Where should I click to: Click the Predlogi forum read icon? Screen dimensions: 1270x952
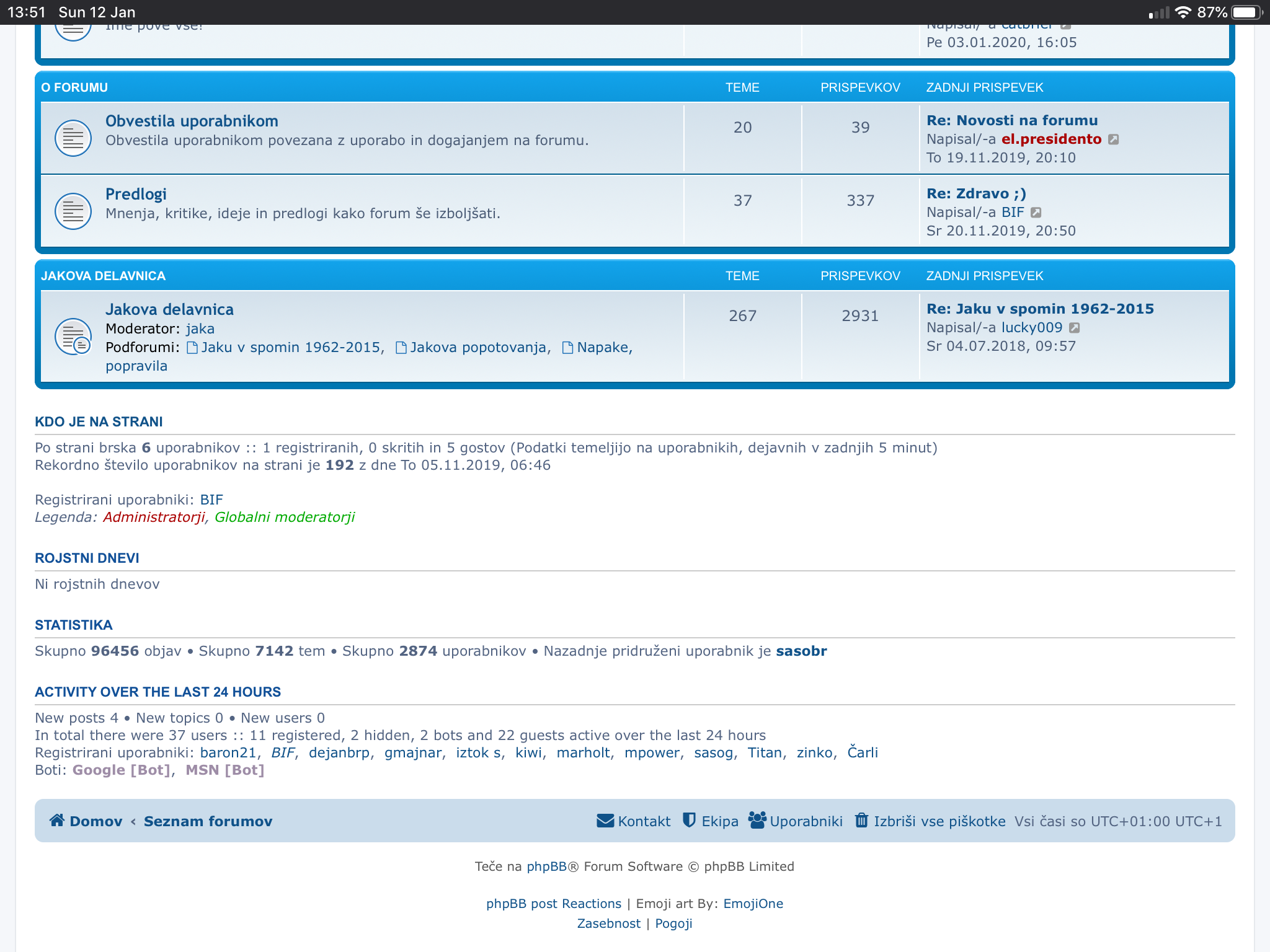tap(73, 211)
